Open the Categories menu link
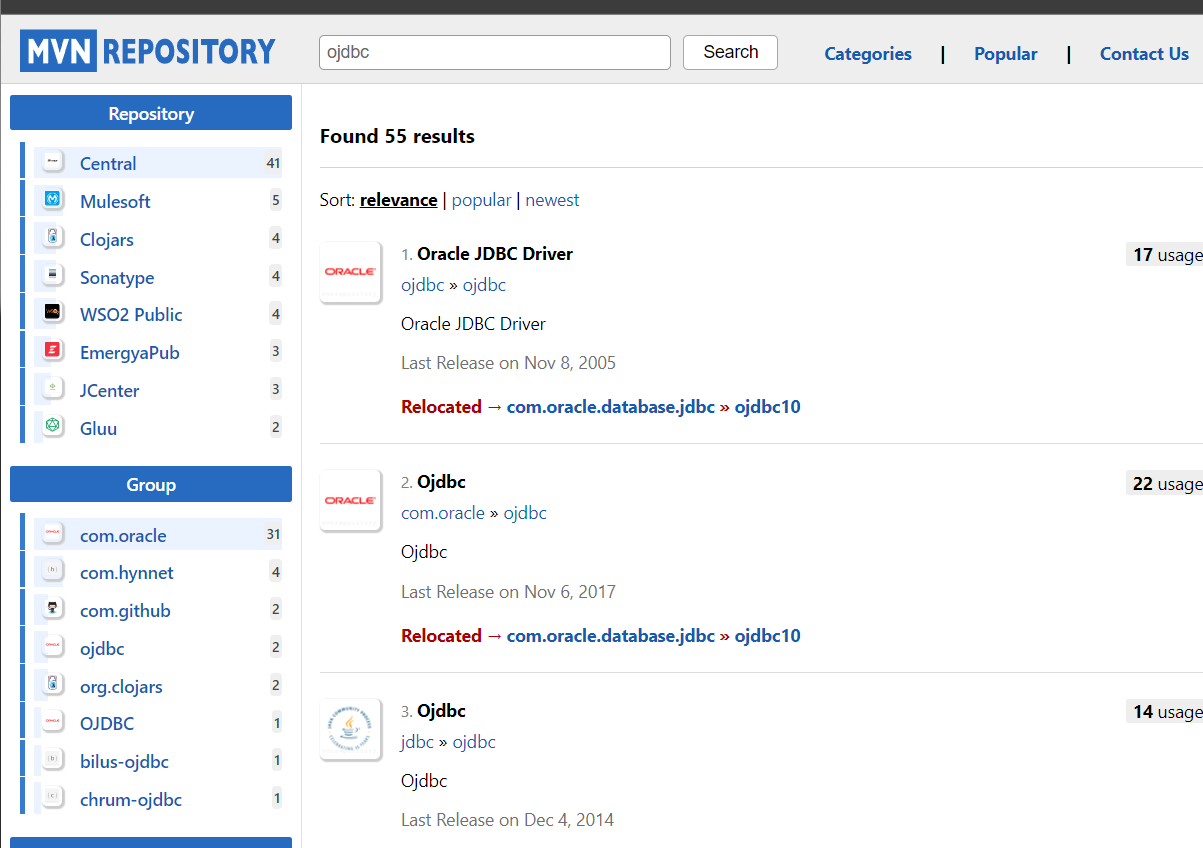Viewport: 1203px width, 848px height. pyautogui.click(x=868, y=54)
